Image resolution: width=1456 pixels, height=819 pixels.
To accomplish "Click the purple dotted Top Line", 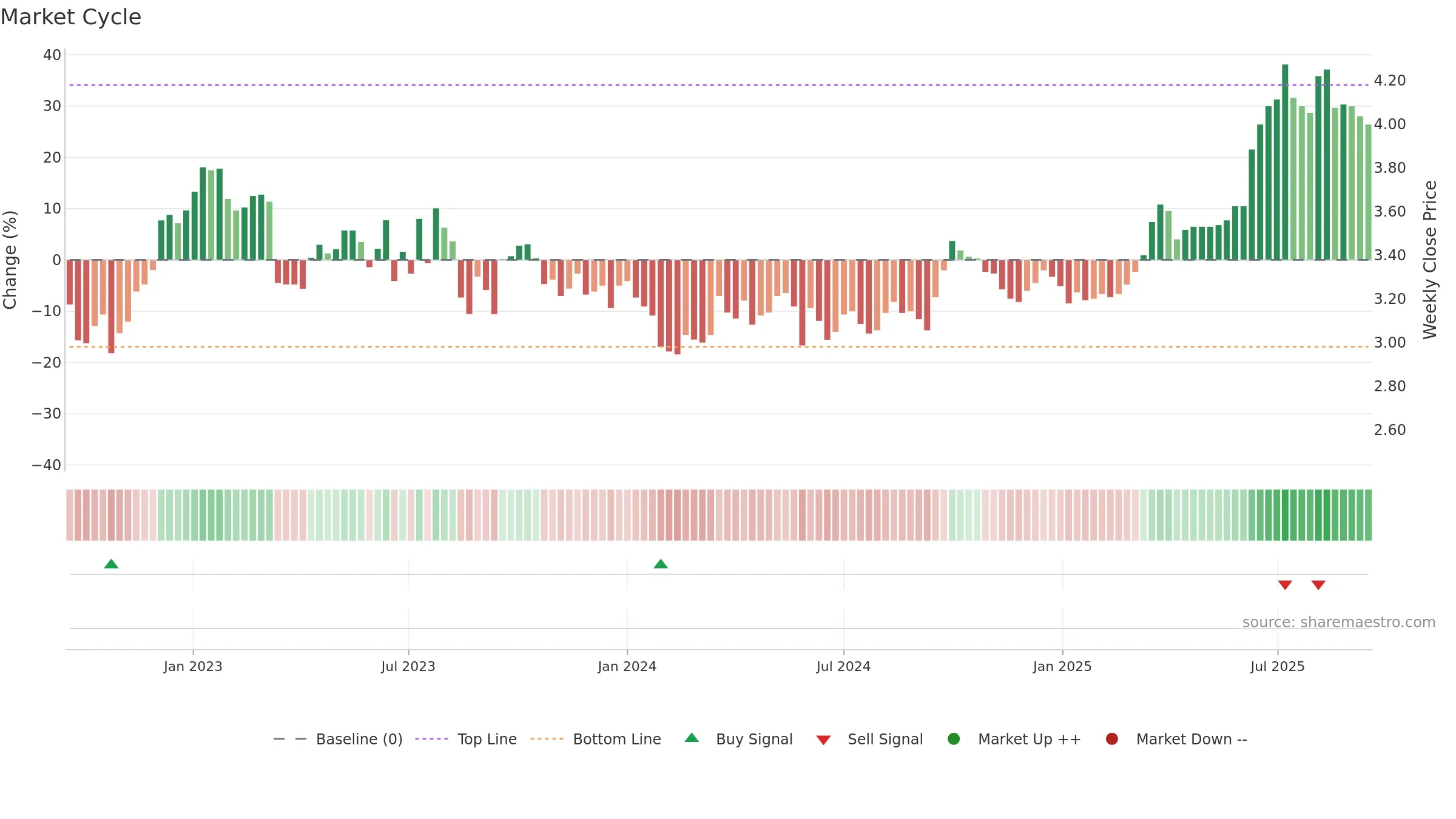I will pyautogui.click(x=719, y=85).
